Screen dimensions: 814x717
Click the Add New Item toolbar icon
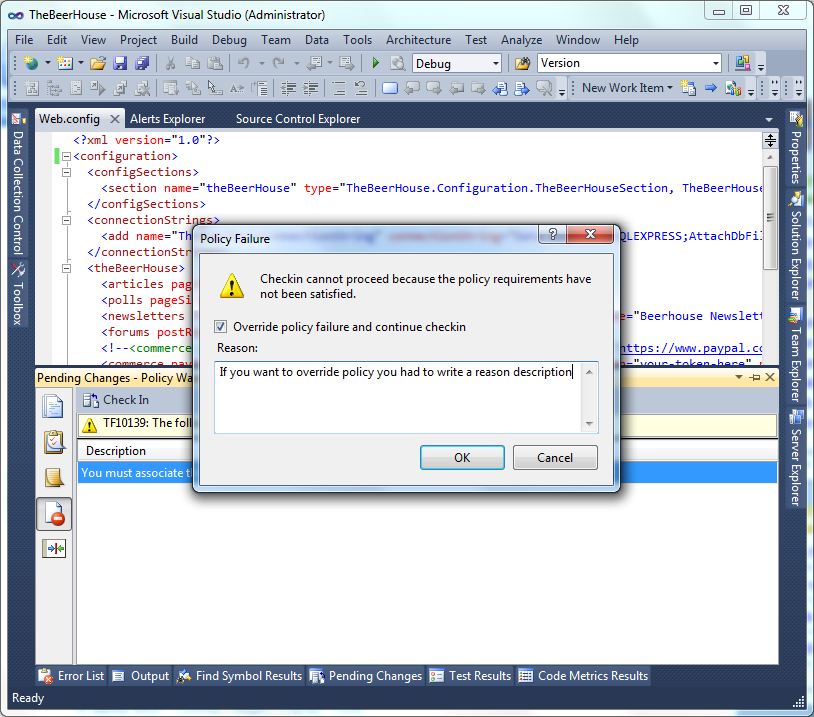[65, 63]
